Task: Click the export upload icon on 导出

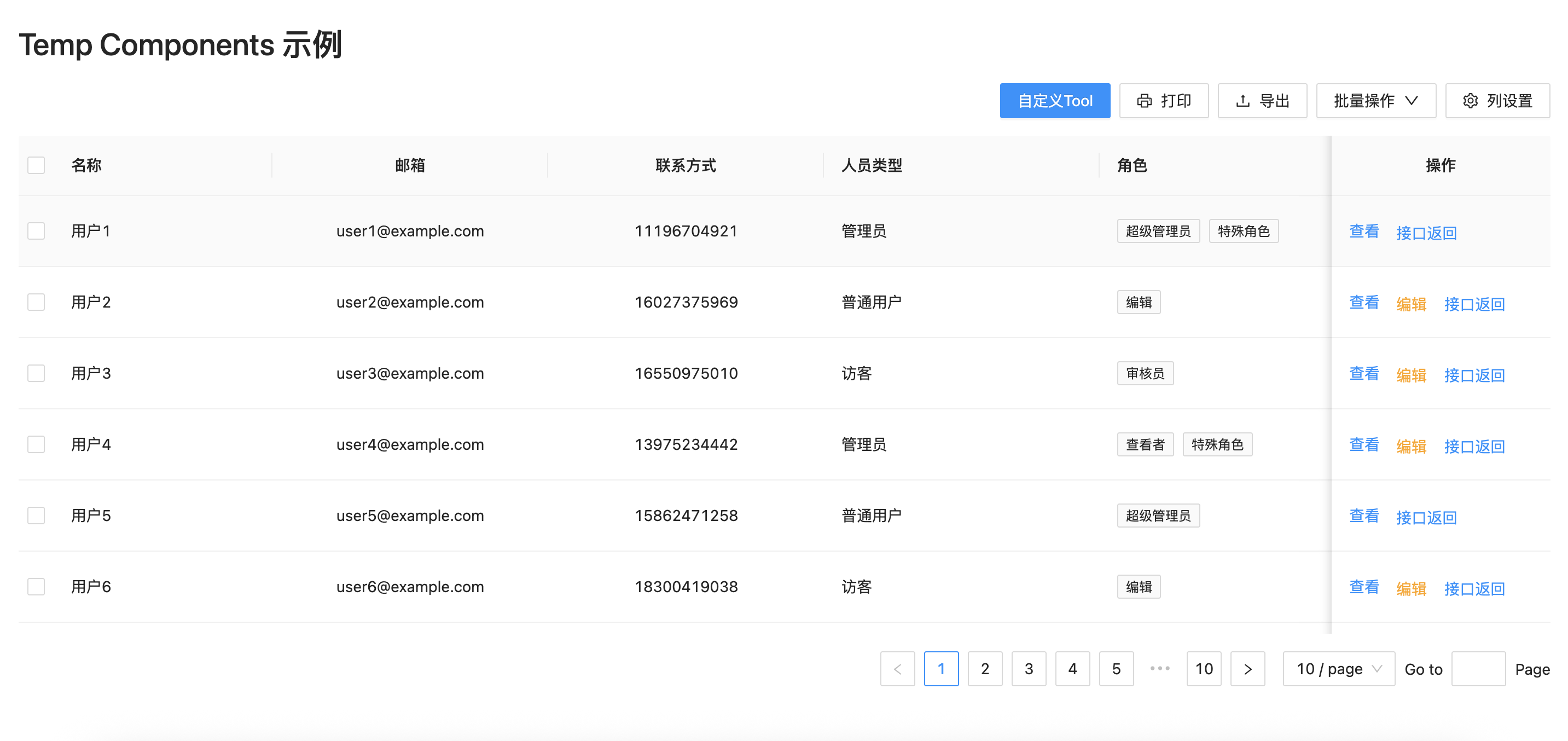Action: [x=1242, y=101]
